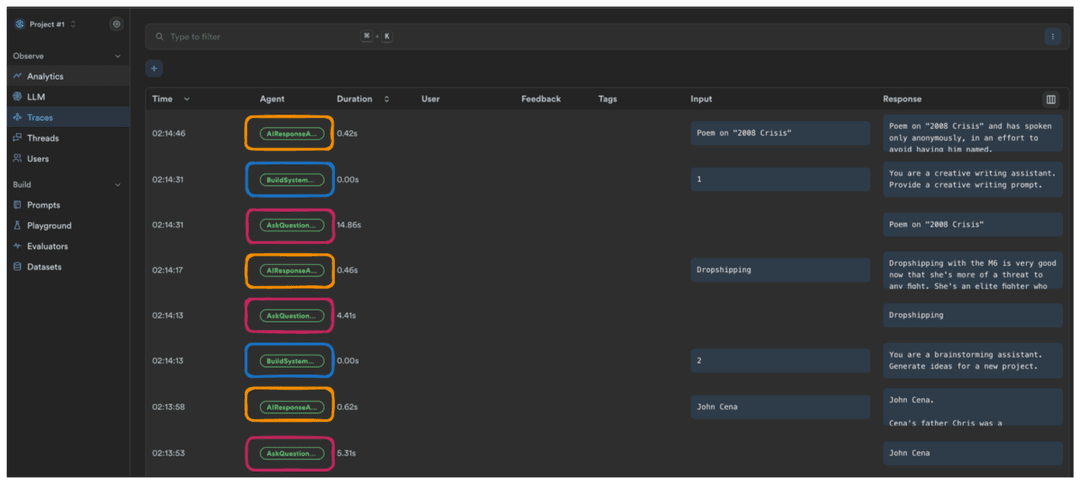The image size is (1080, 484).
Task: Collapse the Build section
Action: click(118, 185)
